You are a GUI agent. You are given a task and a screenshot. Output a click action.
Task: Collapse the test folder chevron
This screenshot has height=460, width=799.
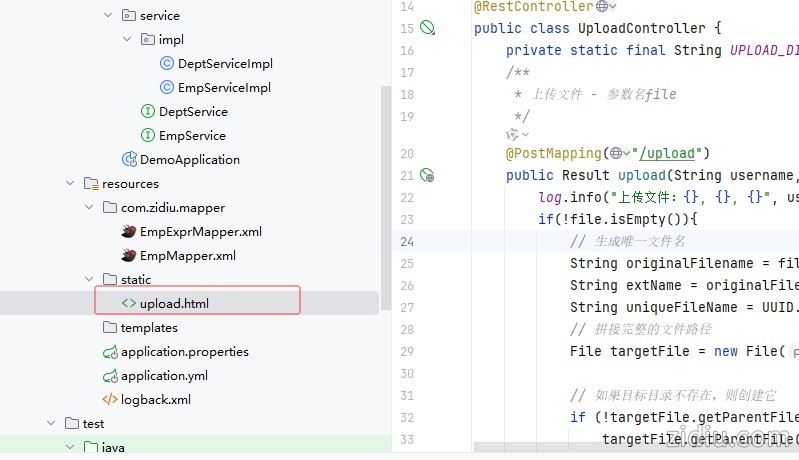[x=51, y=423]
